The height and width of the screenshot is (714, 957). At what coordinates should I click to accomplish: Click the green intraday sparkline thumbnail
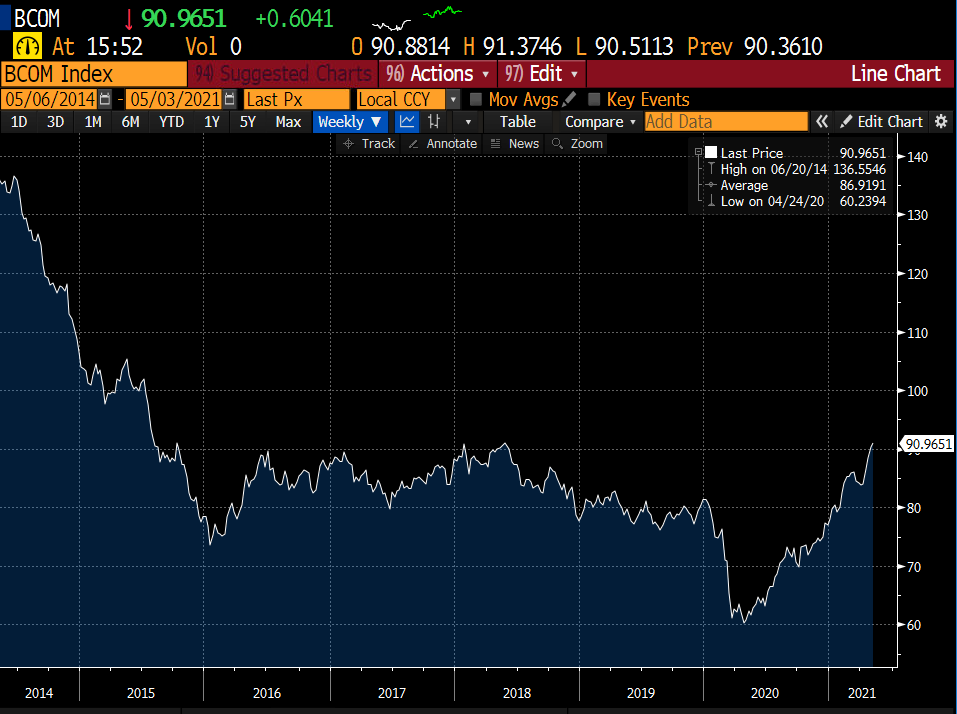[443, 12]
